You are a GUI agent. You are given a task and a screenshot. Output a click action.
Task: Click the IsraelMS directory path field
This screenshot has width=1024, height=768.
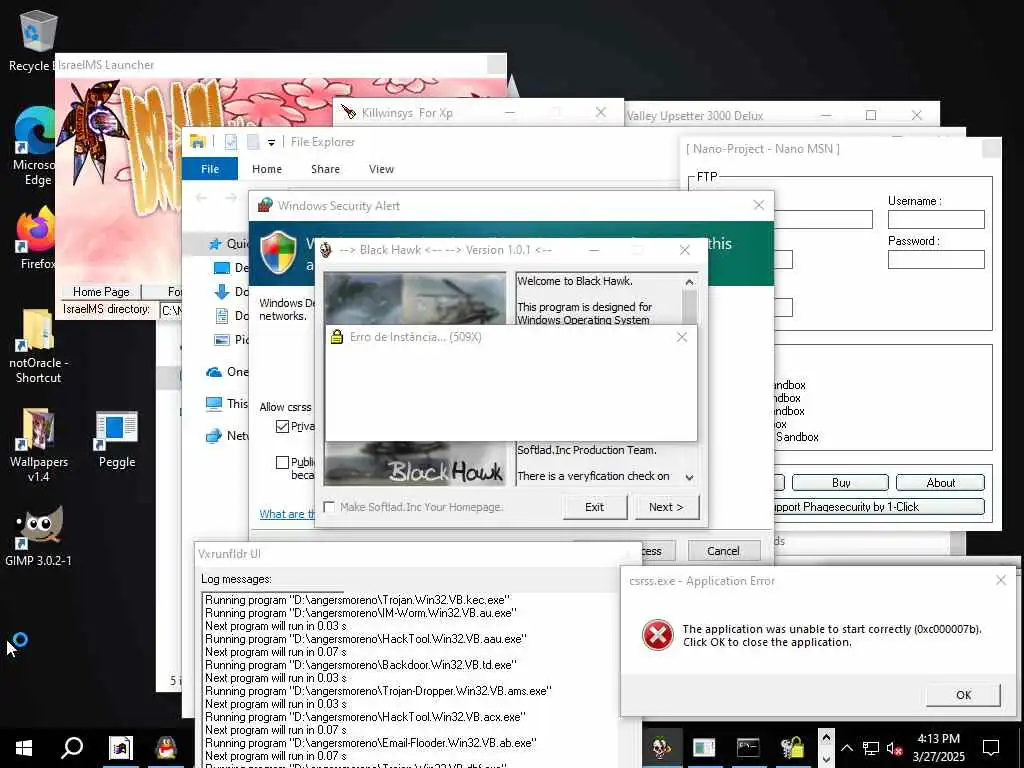click(x=171, y=310)
